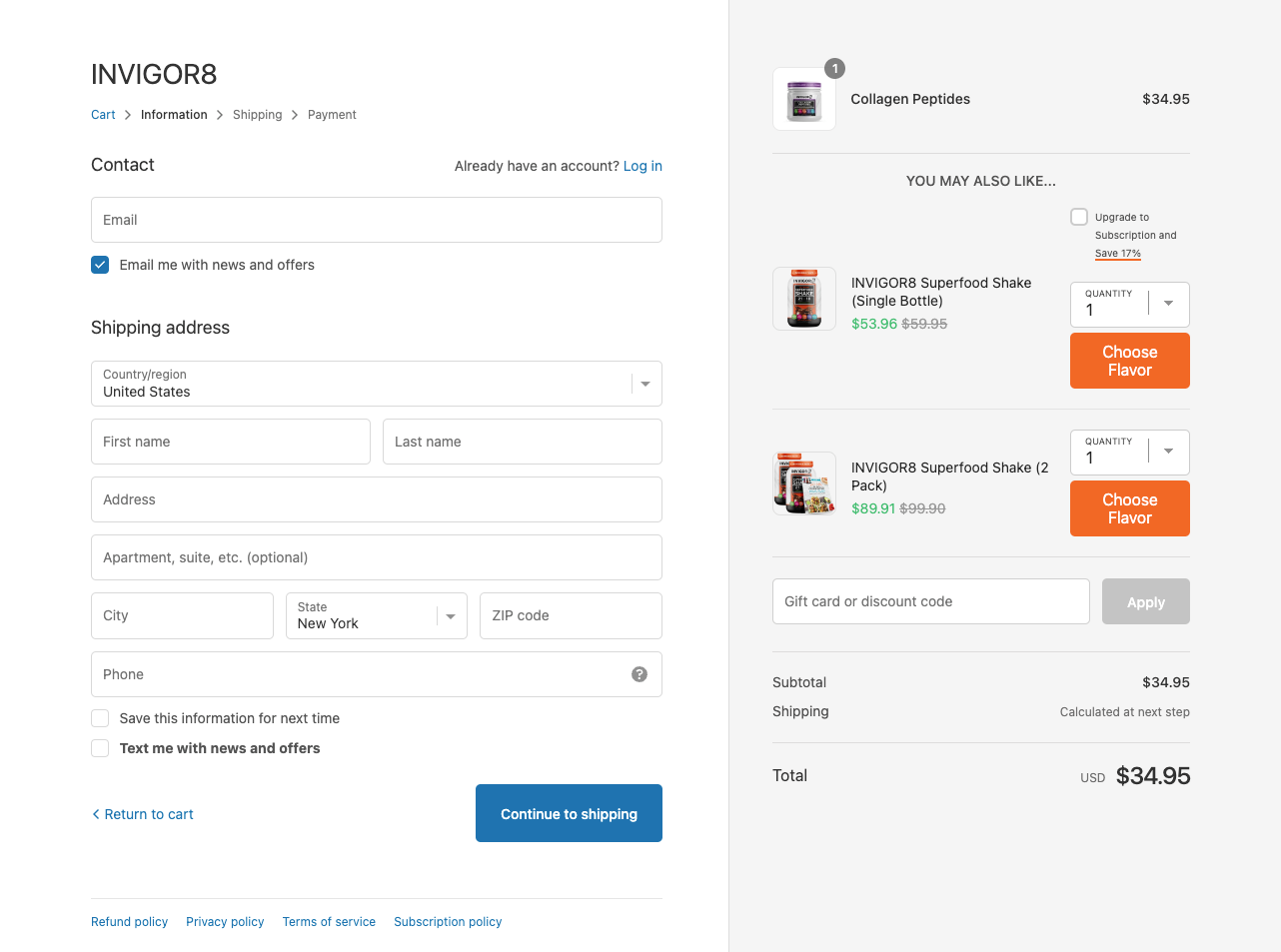Select the Shipping breadcrumb step

click(258, 115)
